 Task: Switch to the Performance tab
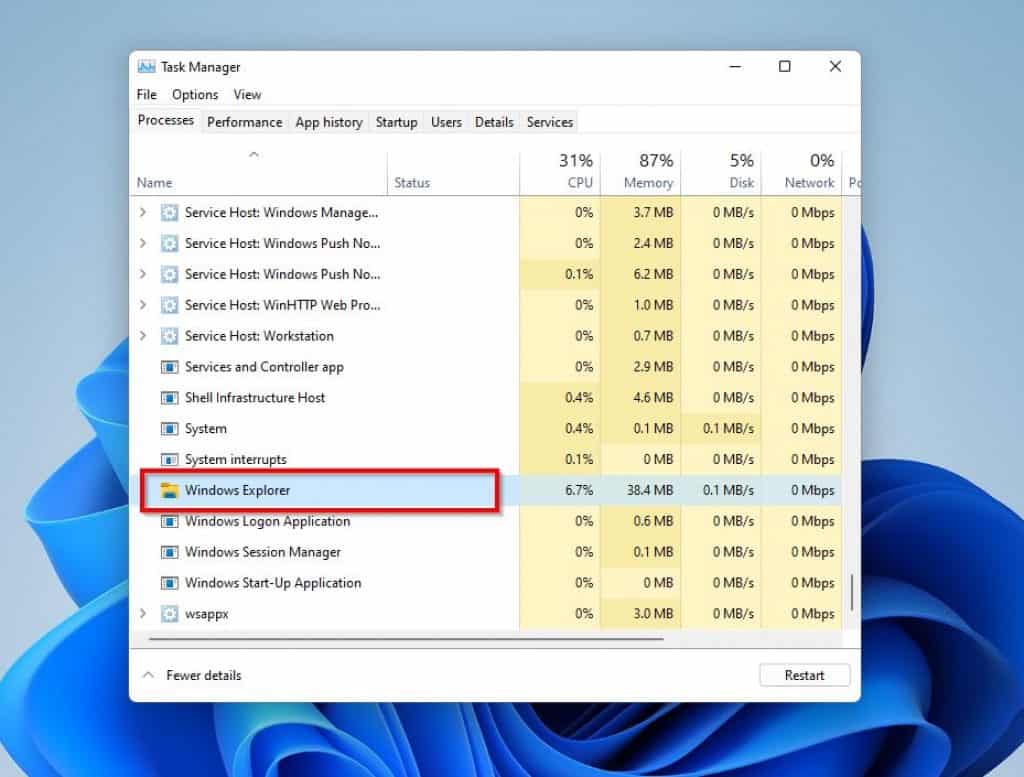click(x=244, y=122)
